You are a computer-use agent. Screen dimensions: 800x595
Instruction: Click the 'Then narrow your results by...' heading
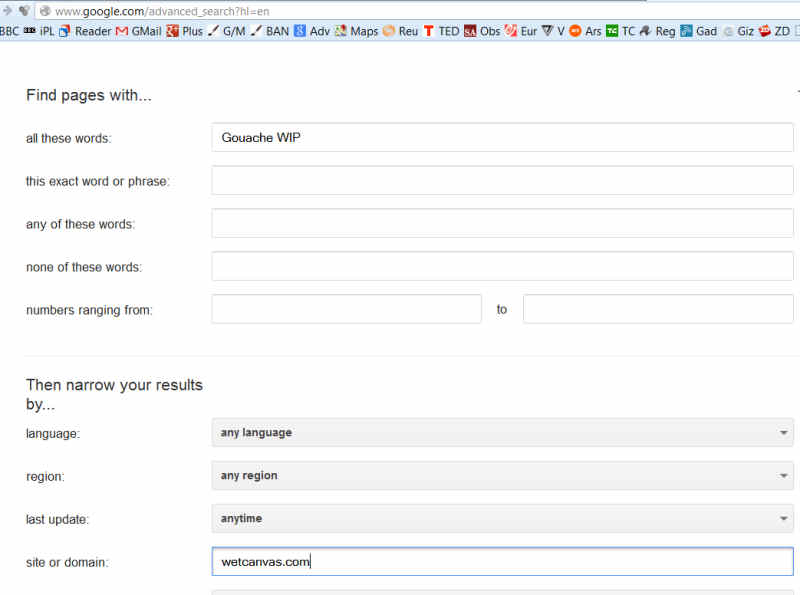(114, 394)
